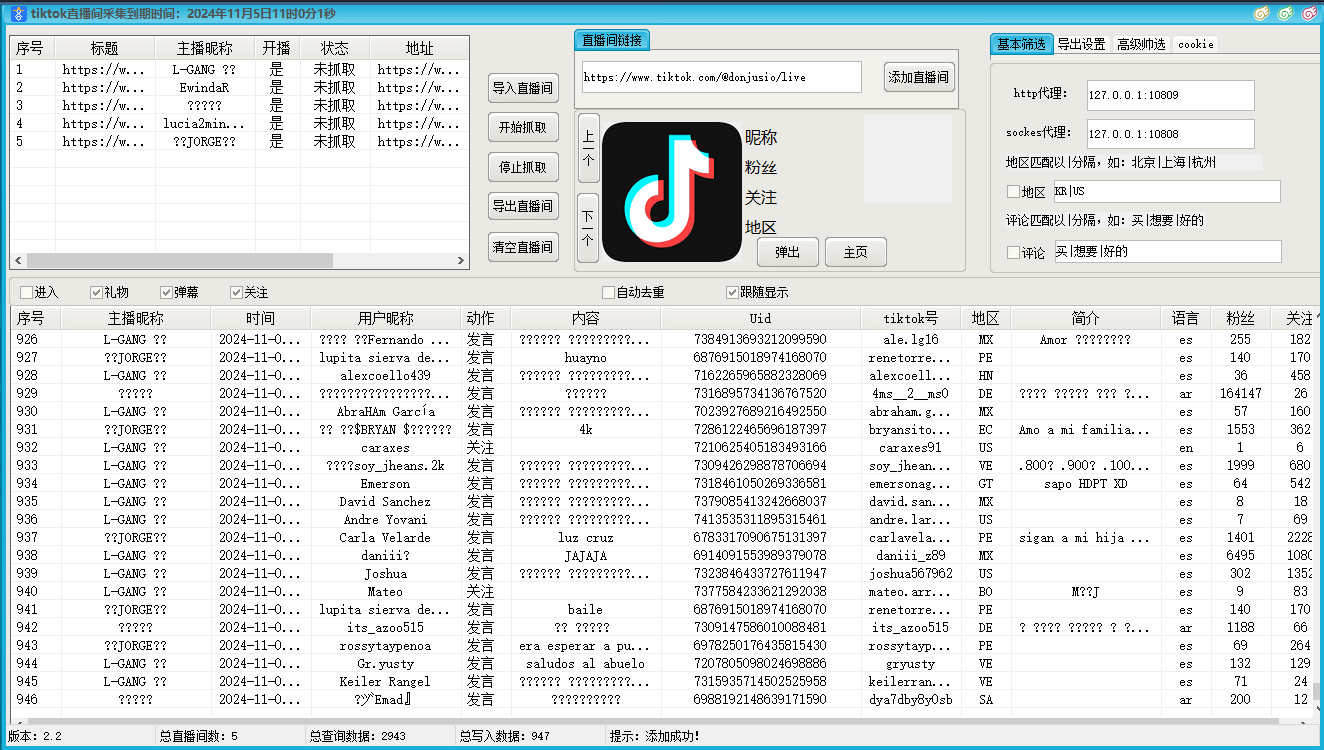Enable the 地区 filter checkbox
This screenshot has width=1324, height=750.
pyautogui.click(x=1013, y=192)
